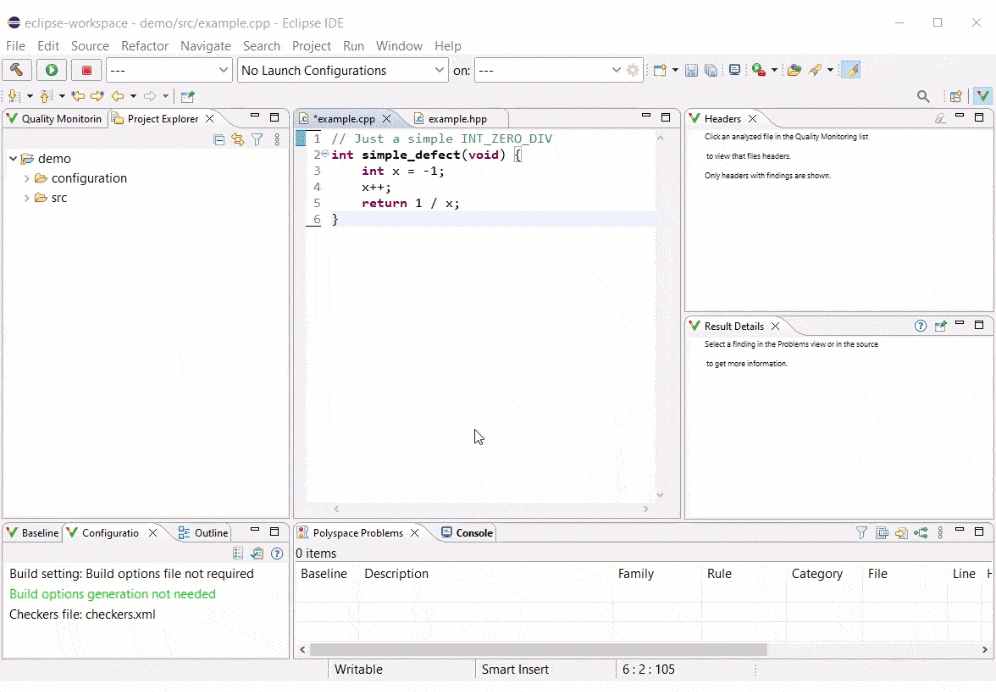The width and height of the screenshot is (996, 692).
Task: Open the filter icon on Polyspace Problems toolbar
Action: 861,533
